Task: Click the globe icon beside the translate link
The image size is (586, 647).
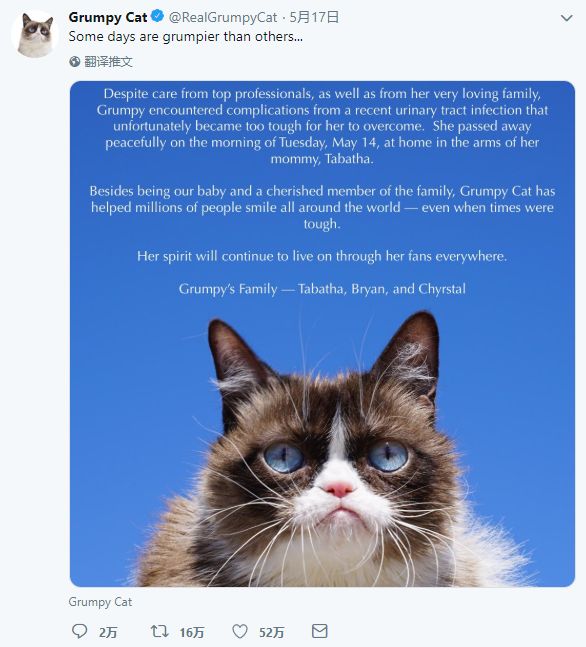Action: click(x=75, y=62)
